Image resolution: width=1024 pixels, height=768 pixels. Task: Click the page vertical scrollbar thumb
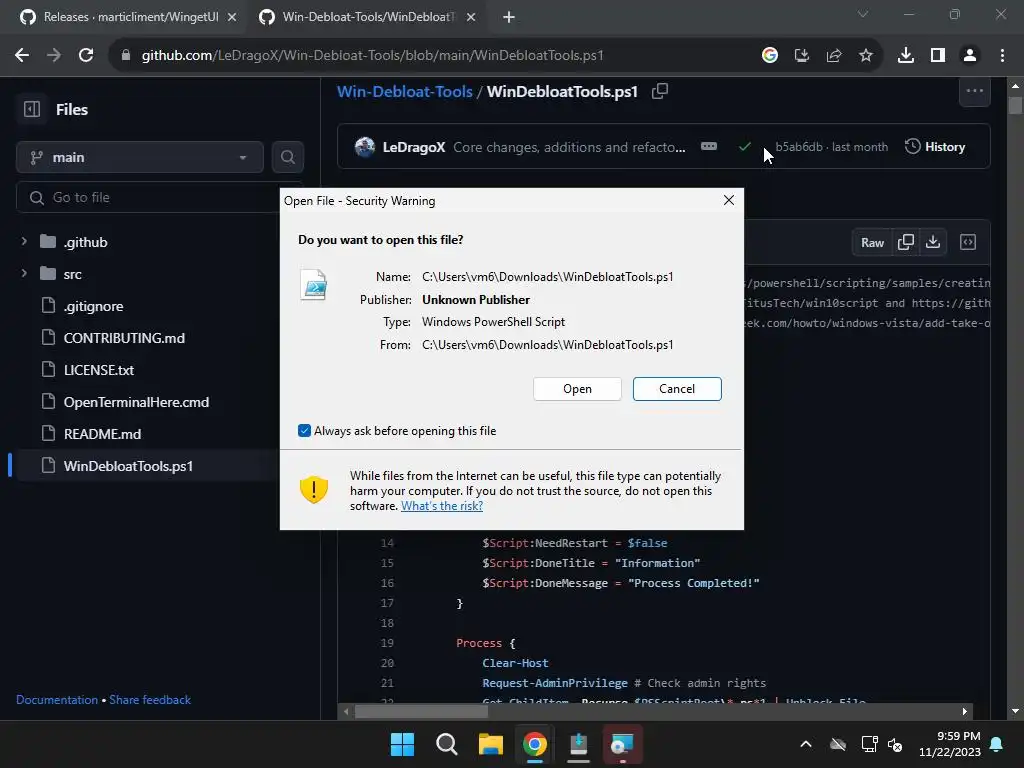pyautogui.click(x=1015, y=105)
